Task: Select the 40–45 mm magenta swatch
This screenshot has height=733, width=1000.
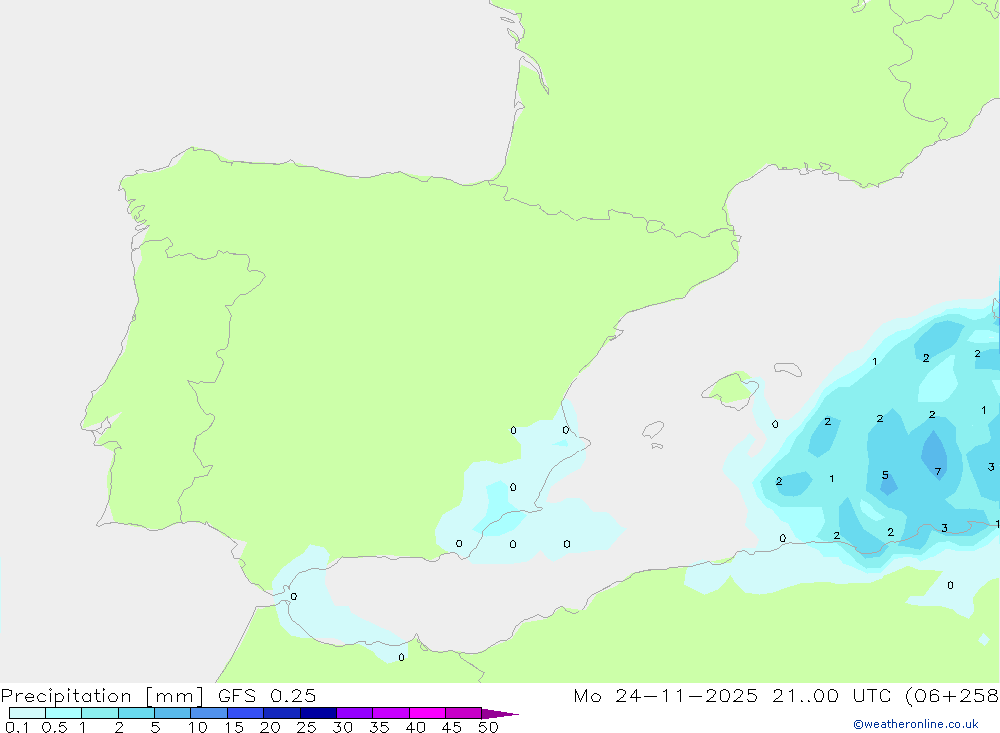Action: pyautogui.click(x=427, y=713)
